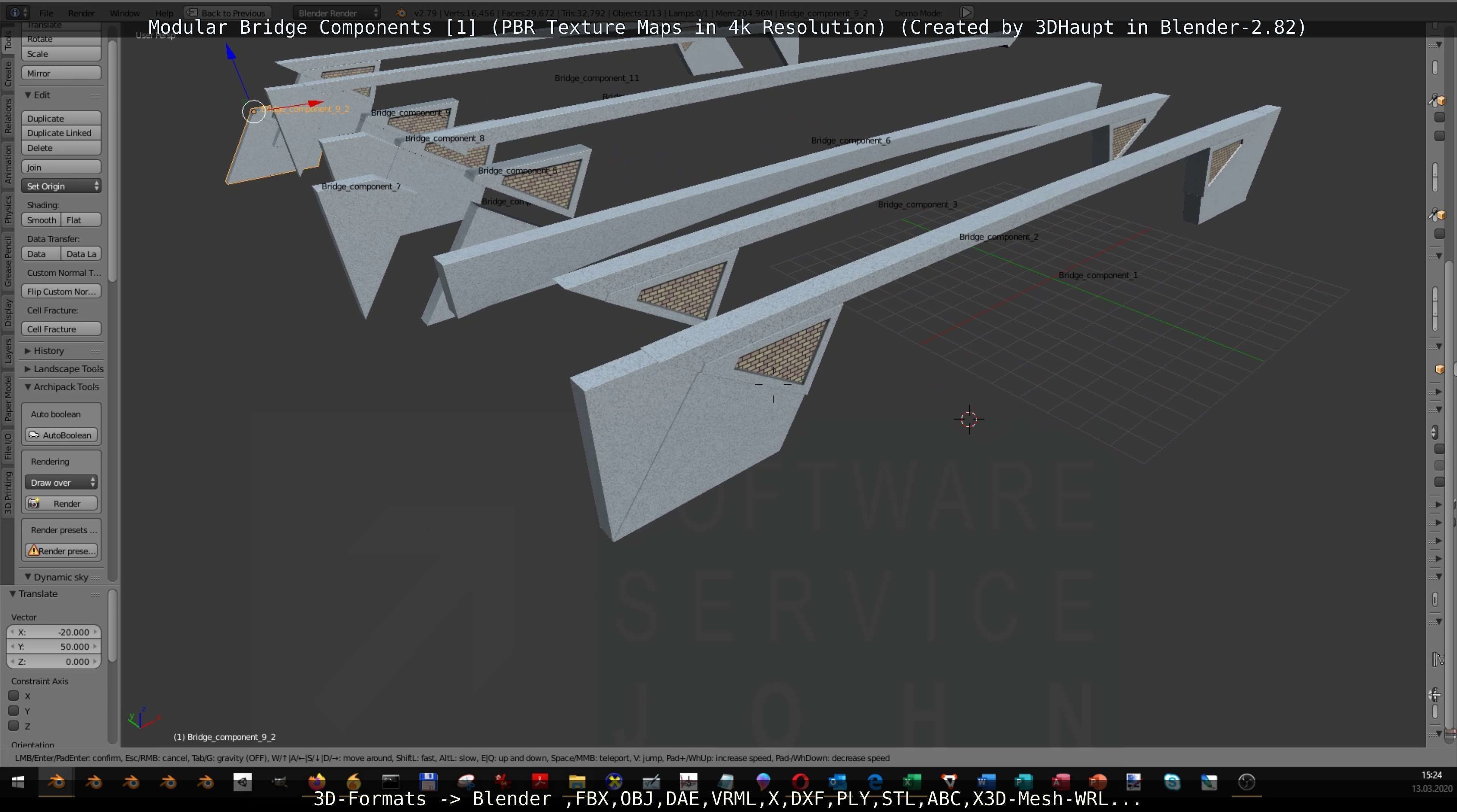The height and width of the screenshot is (812, 1457).
Task: Click the AutoBoolean tool button
Action: click(x=61, y=435)
